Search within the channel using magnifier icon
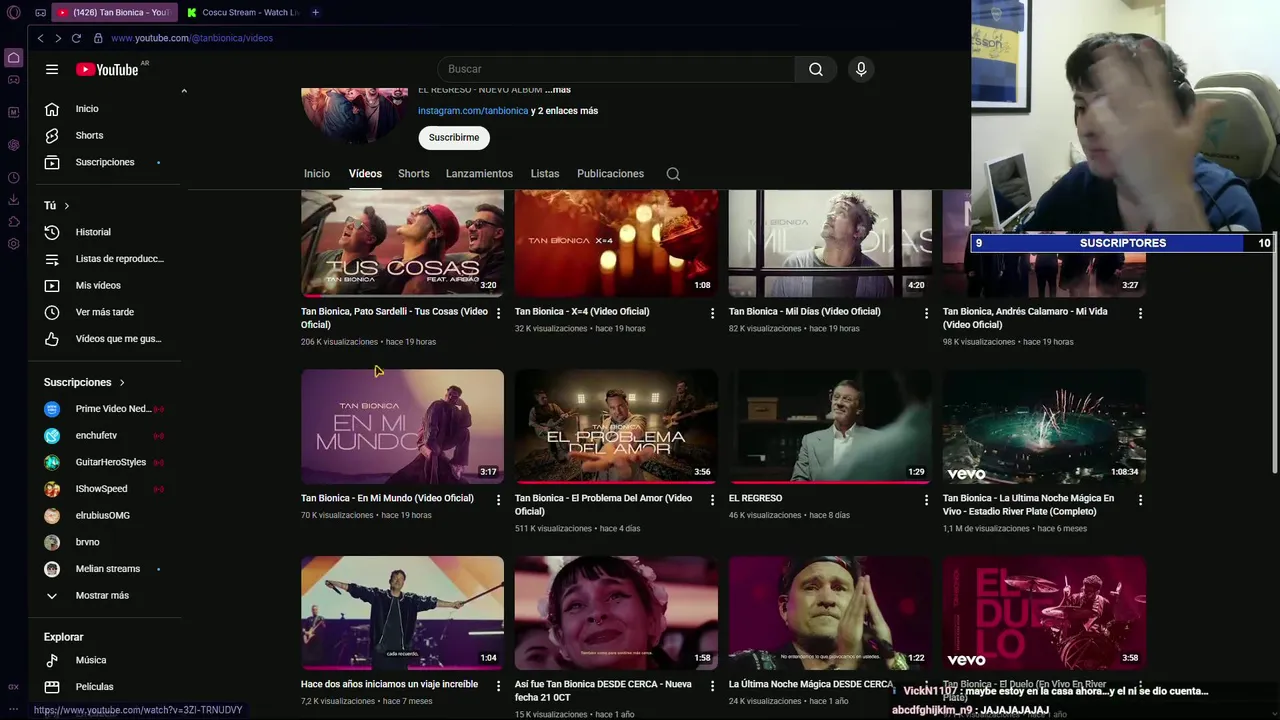This screenshot has width=1280, height=720. pos(673,174)
